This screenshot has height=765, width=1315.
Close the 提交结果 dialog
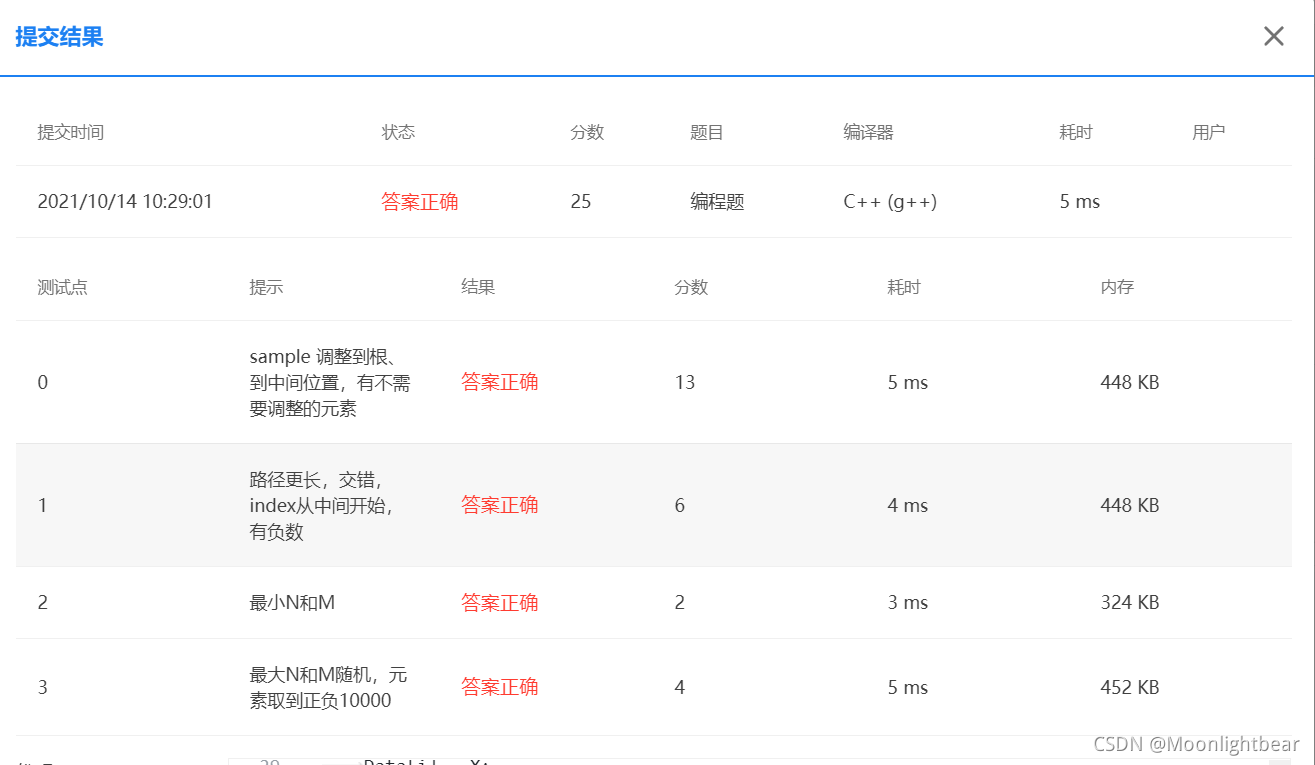(x=1273, y=37)
